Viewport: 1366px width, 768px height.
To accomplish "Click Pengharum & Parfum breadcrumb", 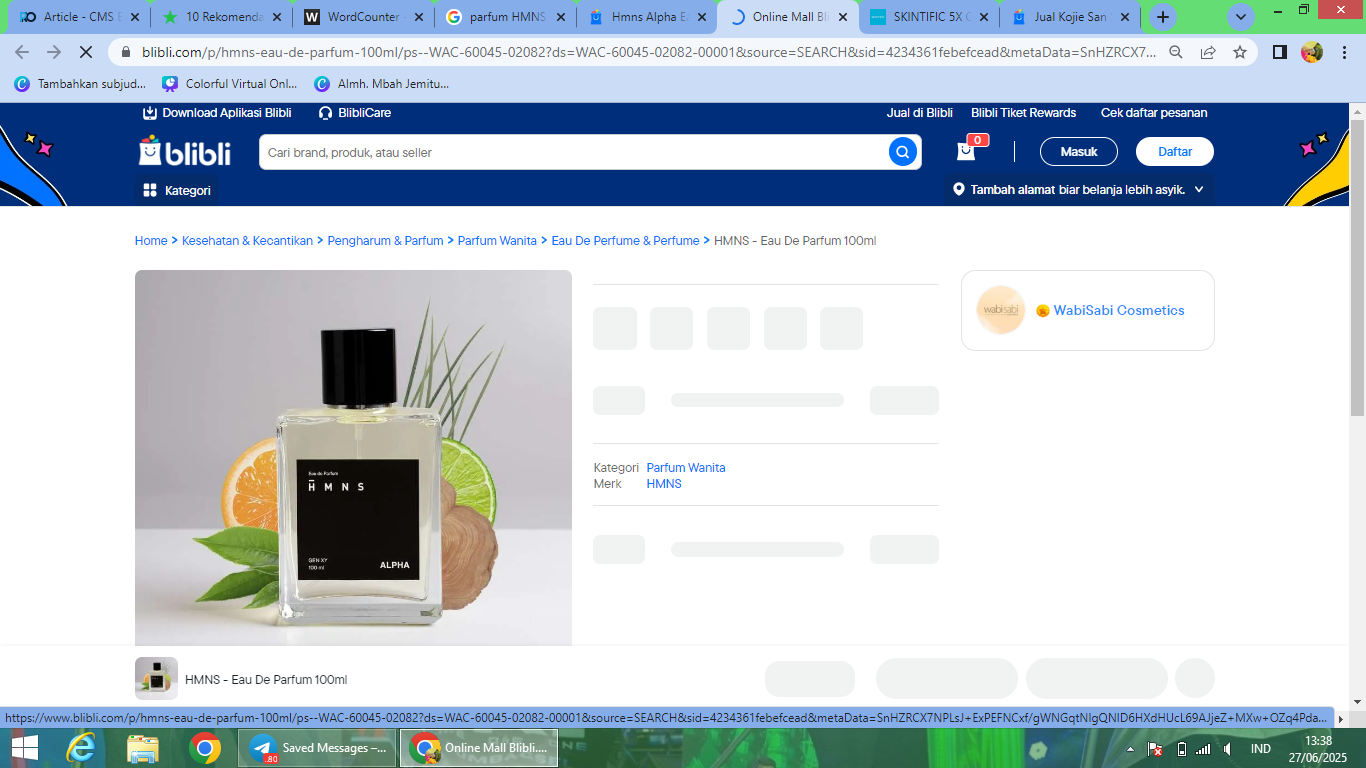I will (x=385, y=241).
